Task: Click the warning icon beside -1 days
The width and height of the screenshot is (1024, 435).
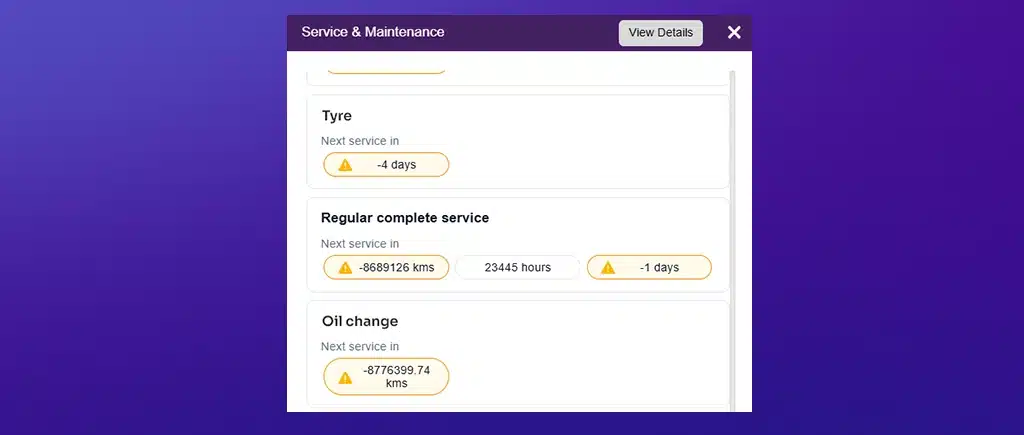Action: (608, 268)
